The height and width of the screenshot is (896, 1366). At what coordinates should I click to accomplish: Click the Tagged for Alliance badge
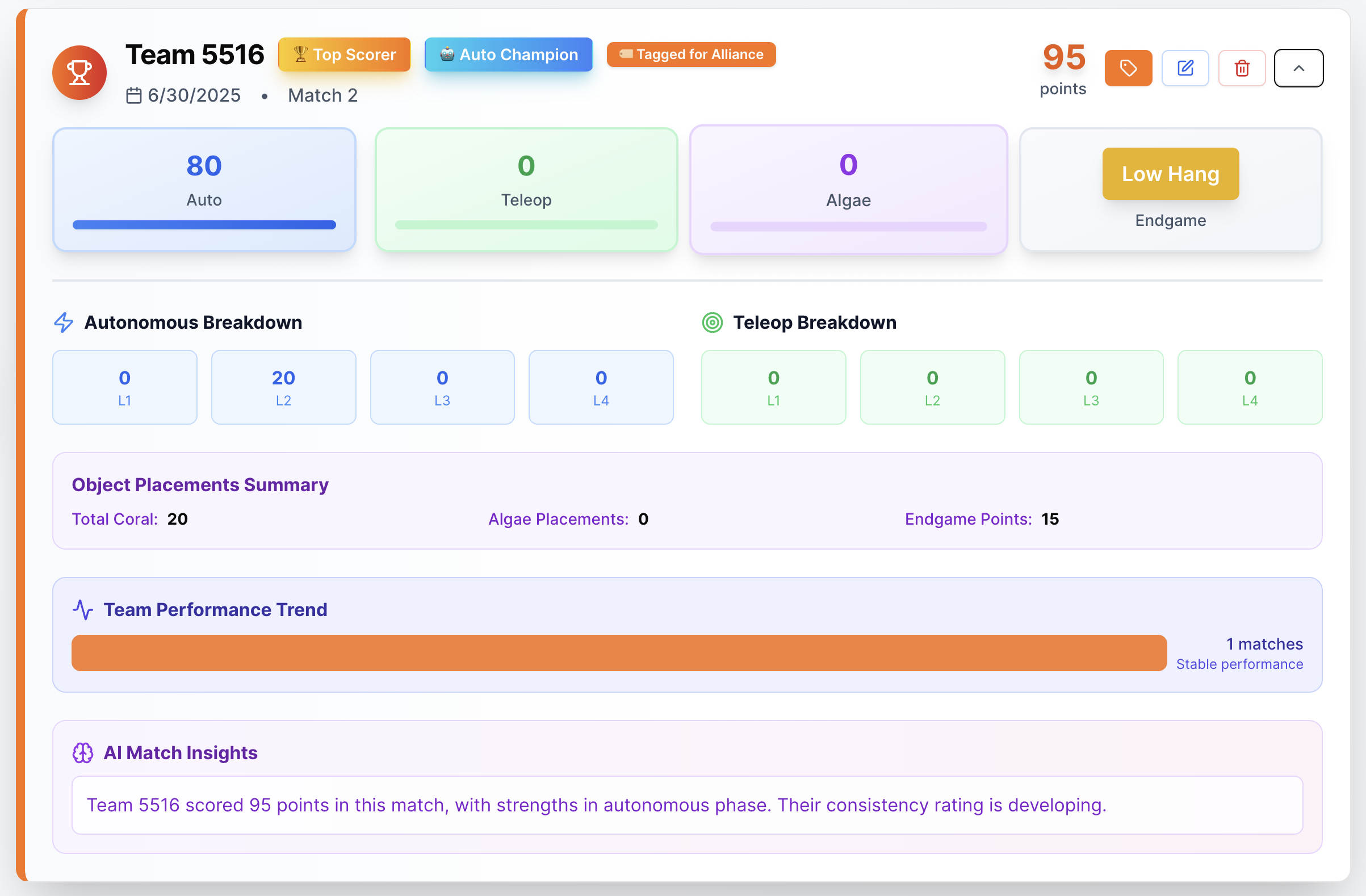(691, 55)
